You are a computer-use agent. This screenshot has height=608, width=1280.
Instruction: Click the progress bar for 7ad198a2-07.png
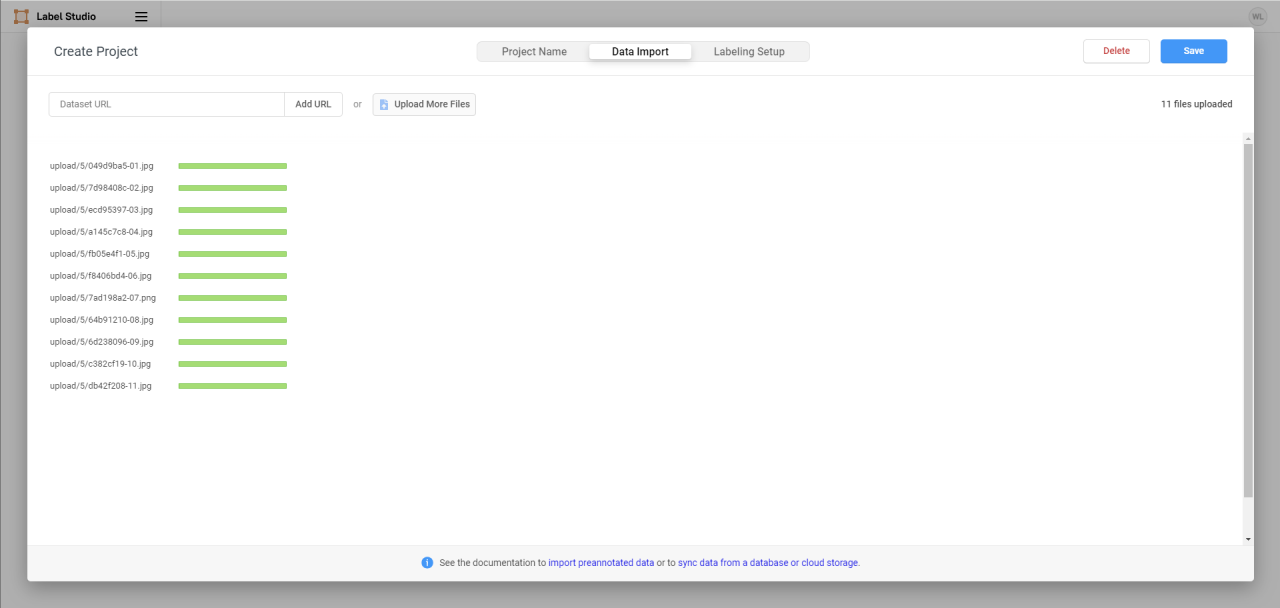coord(232,298)
